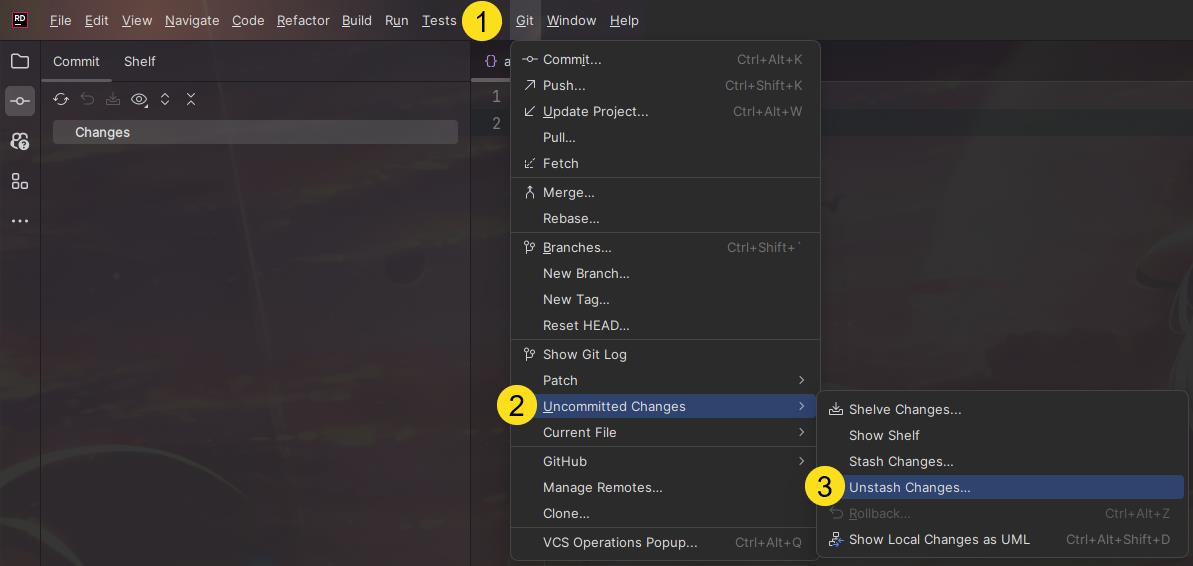Choose Show Local Changes as UML
Screen dimensions: 1193x566
coord(938,539)
